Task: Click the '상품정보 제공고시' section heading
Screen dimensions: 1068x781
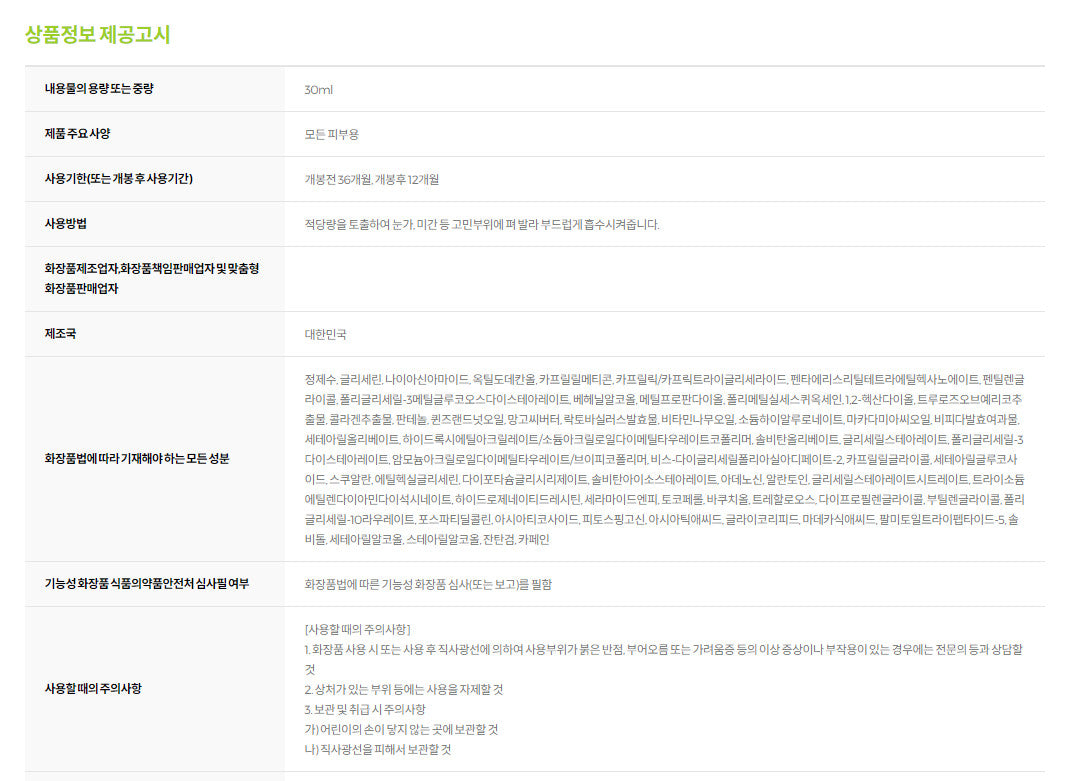Action: point(97,35)
